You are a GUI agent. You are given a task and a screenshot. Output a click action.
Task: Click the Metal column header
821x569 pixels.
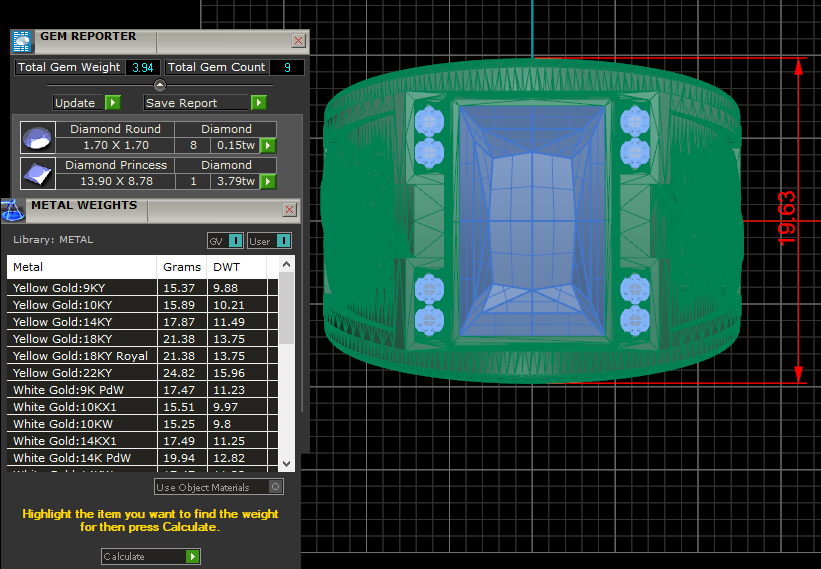[80, 268]
